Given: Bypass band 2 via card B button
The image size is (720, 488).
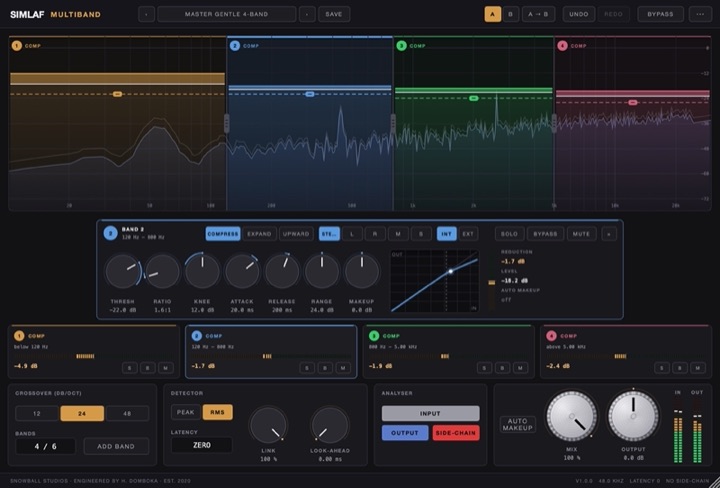Looking at the screenshot, I should 325,368.
